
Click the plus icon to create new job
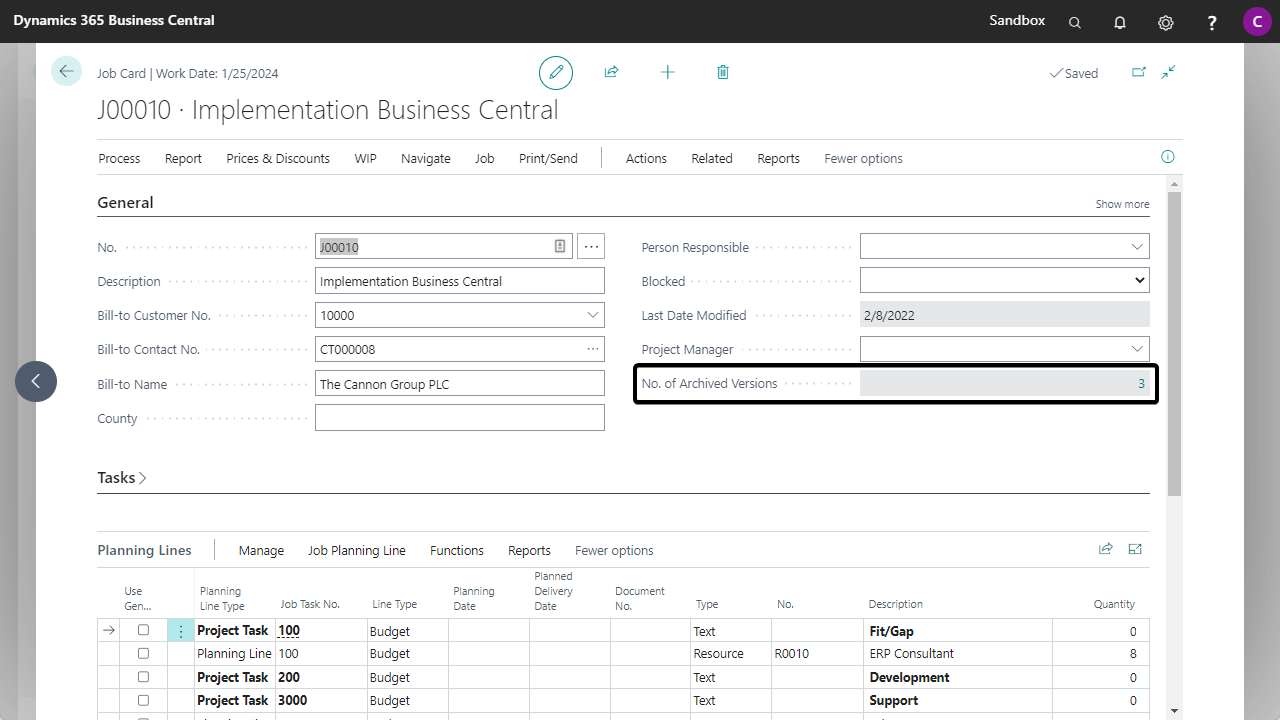coord(667,72)
